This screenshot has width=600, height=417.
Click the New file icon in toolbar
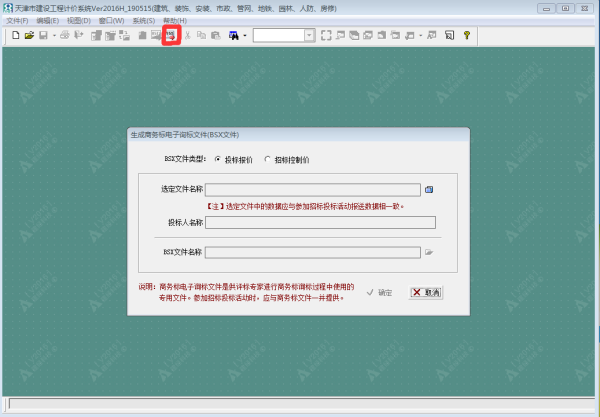coord(16,35)
